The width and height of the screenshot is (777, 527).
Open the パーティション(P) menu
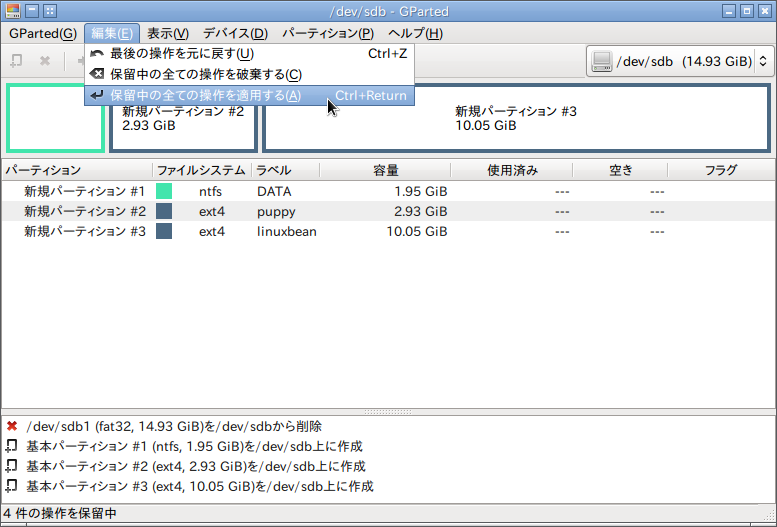click(x=328, y=33)
